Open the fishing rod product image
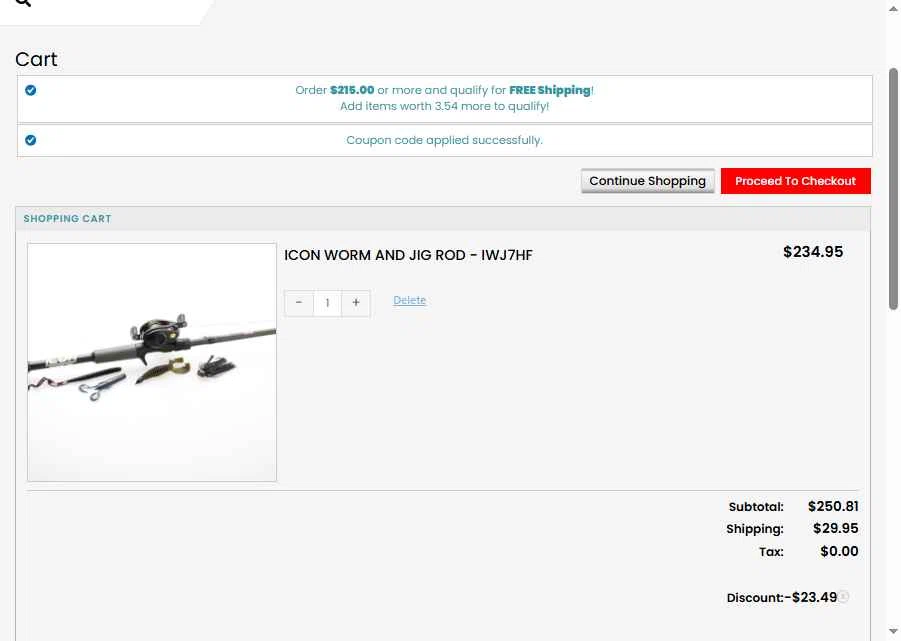This screenshot has height=641, width=901. pyautogui.click(x=152, y=362)
